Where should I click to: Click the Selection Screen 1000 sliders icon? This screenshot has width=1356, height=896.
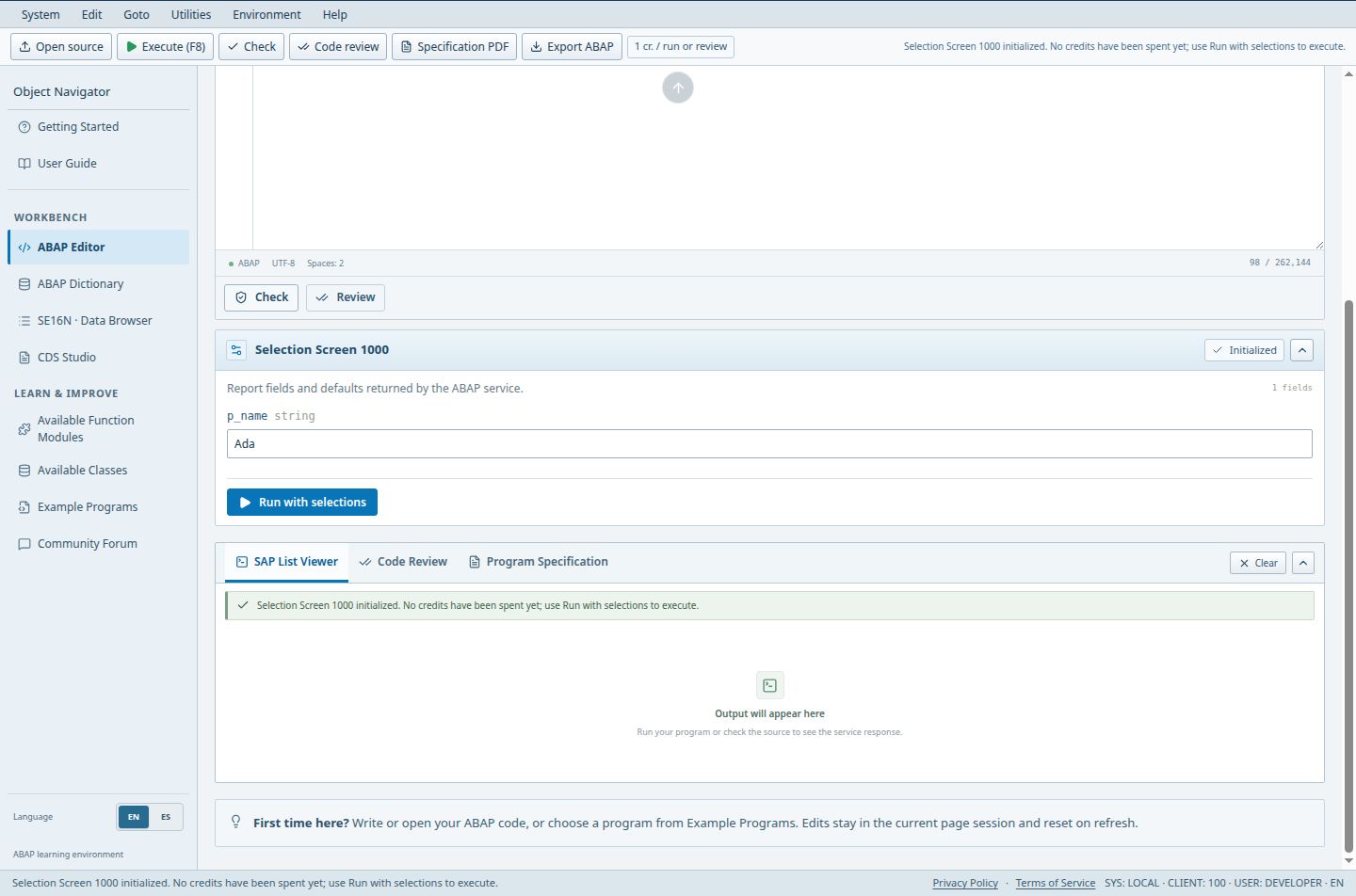coord(236,350)
